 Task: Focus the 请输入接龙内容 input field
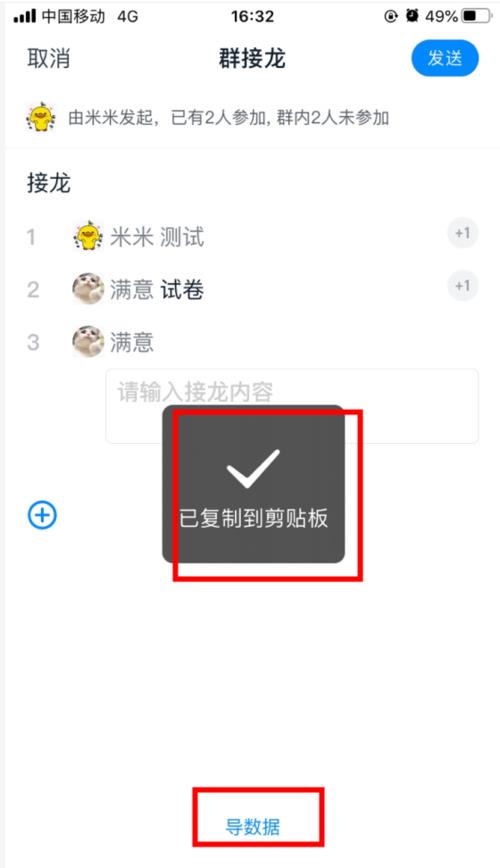click(x=292, y=406)
